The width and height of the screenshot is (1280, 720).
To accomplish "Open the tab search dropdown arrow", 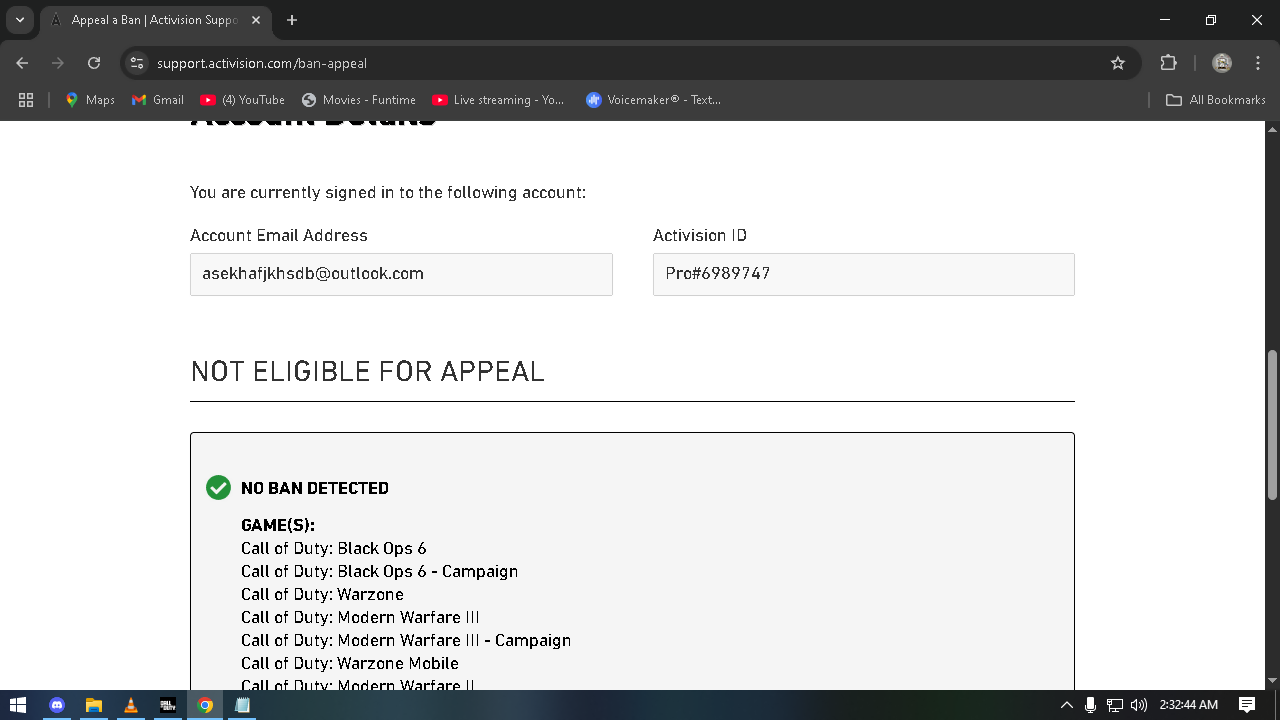I will 19,20.
